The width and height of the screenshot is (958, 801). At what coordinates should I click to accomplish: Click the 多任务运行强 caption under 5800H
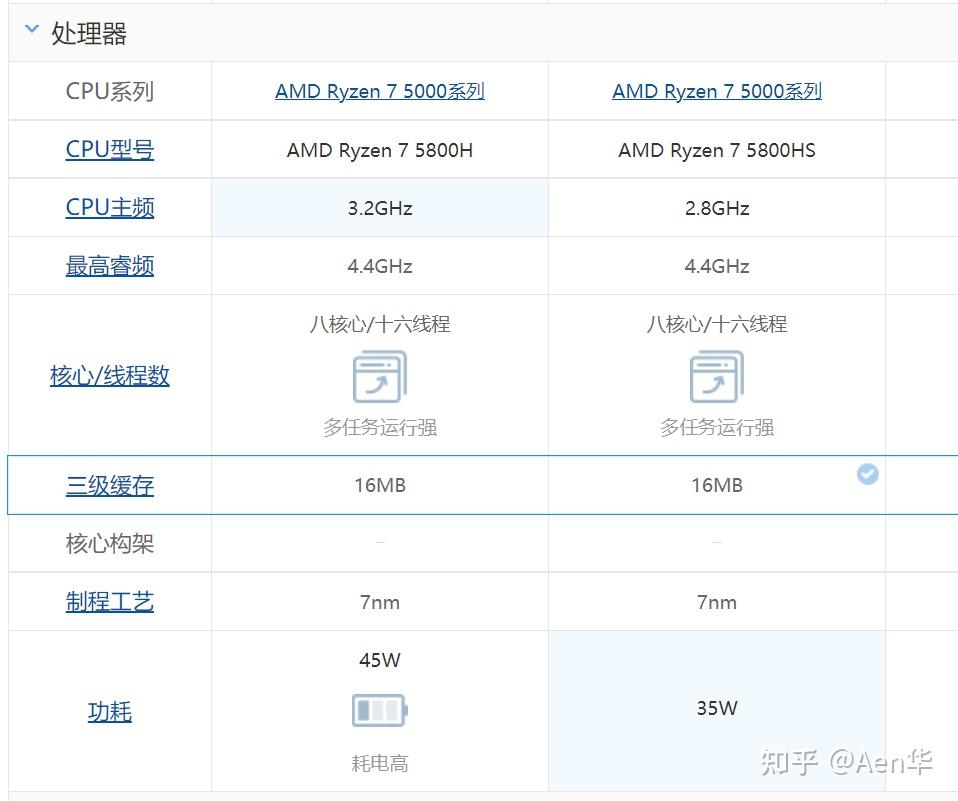380,427
